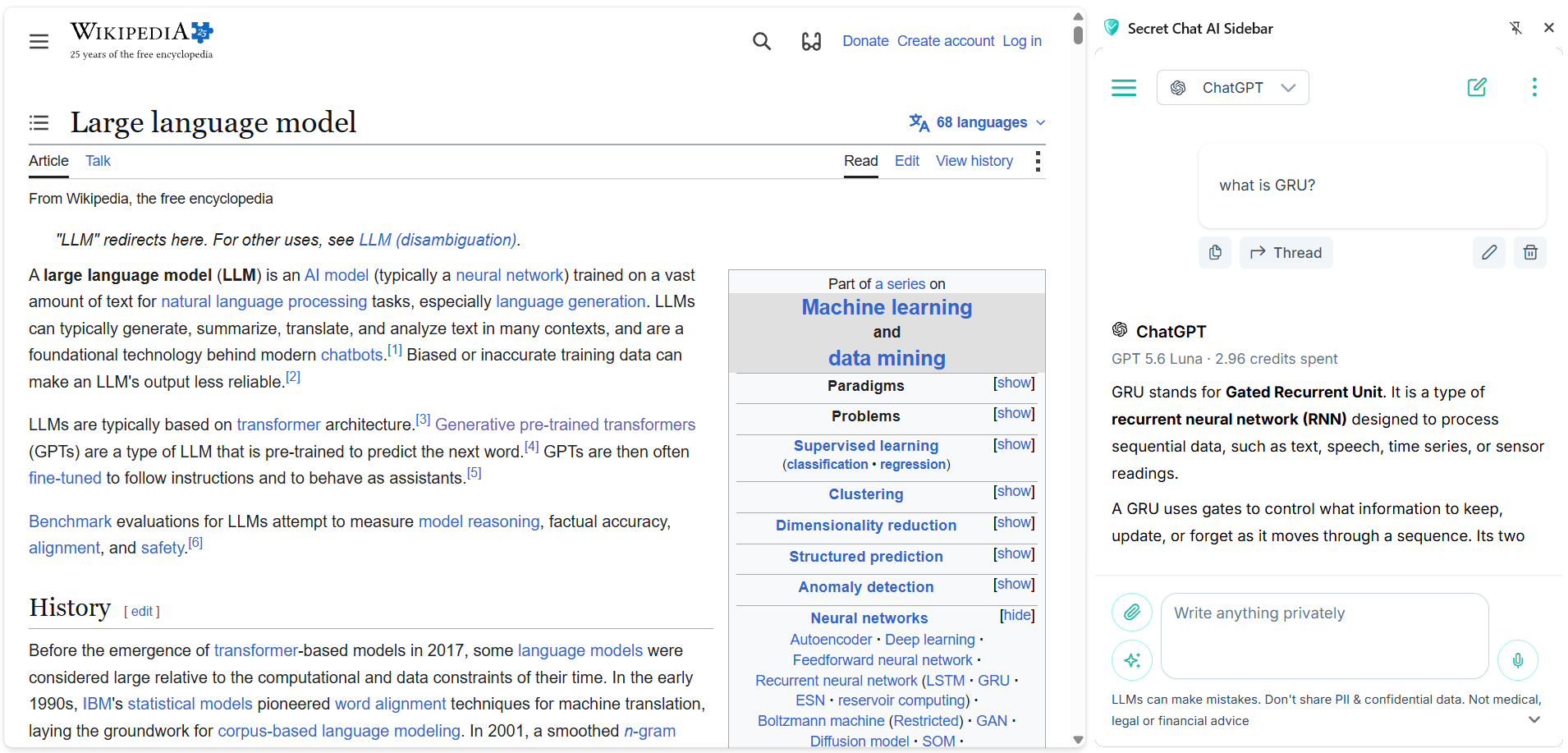Edit the 'what is GRU?' message
The width and height of the screenshot is (1568, 753).
pyautogui.click(x=1489, y=252)
